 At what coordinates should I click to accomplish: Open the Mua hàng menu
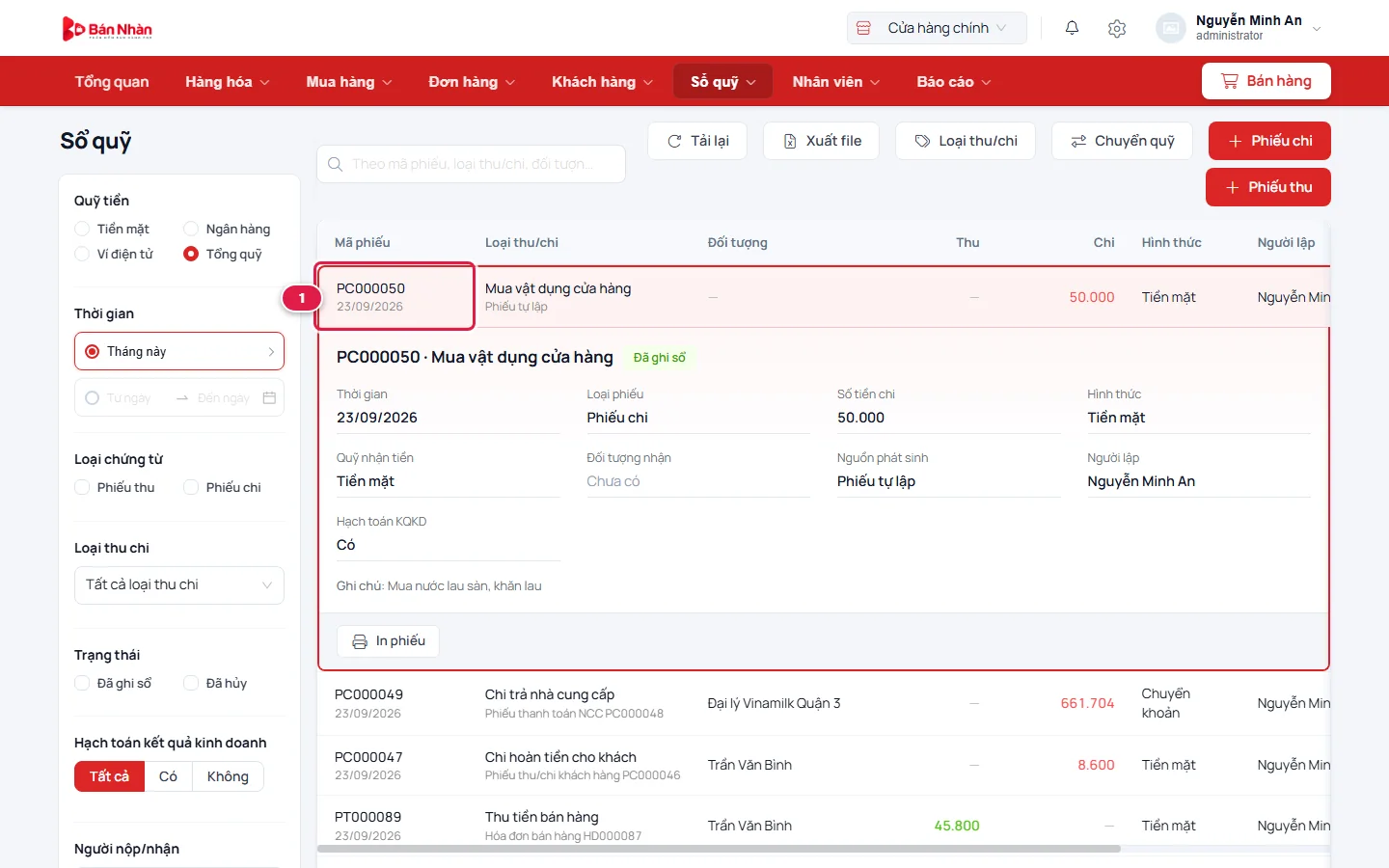(x=349, y=82)
